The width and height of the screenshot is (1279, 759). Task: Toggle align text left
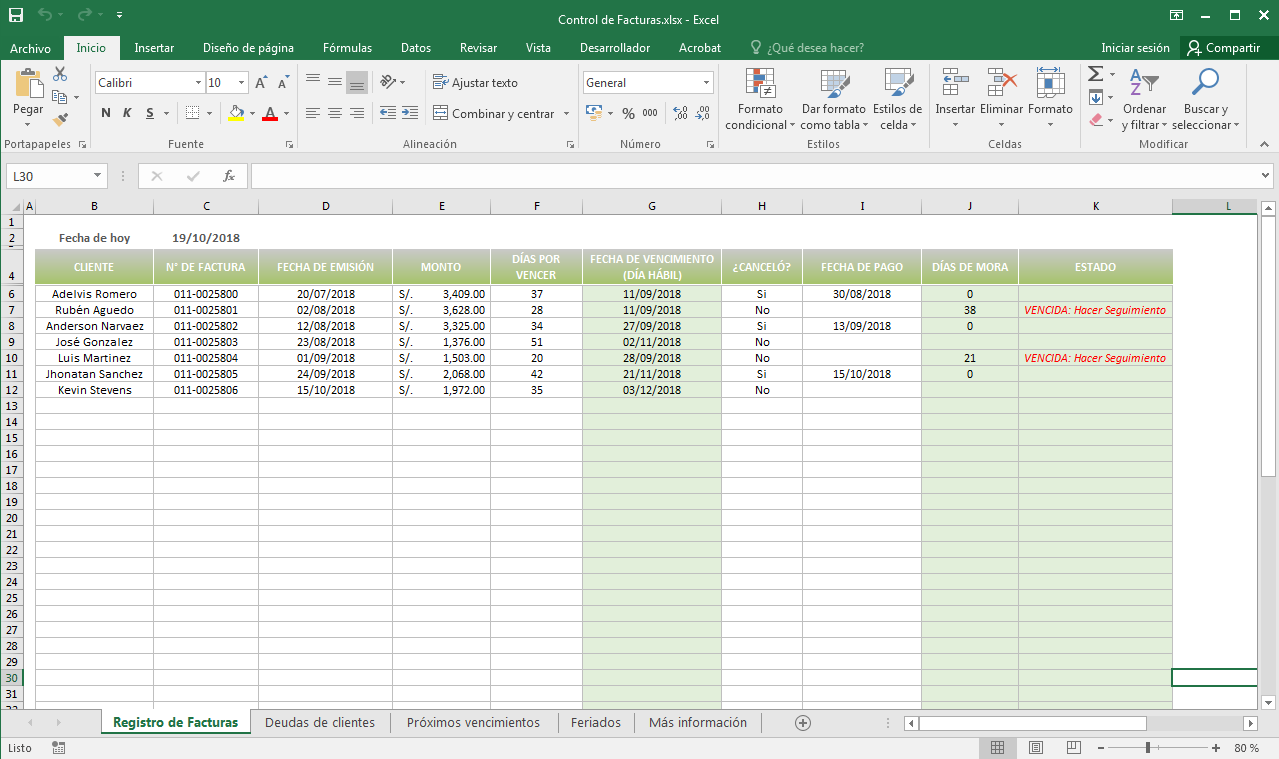tap(313, 113)
